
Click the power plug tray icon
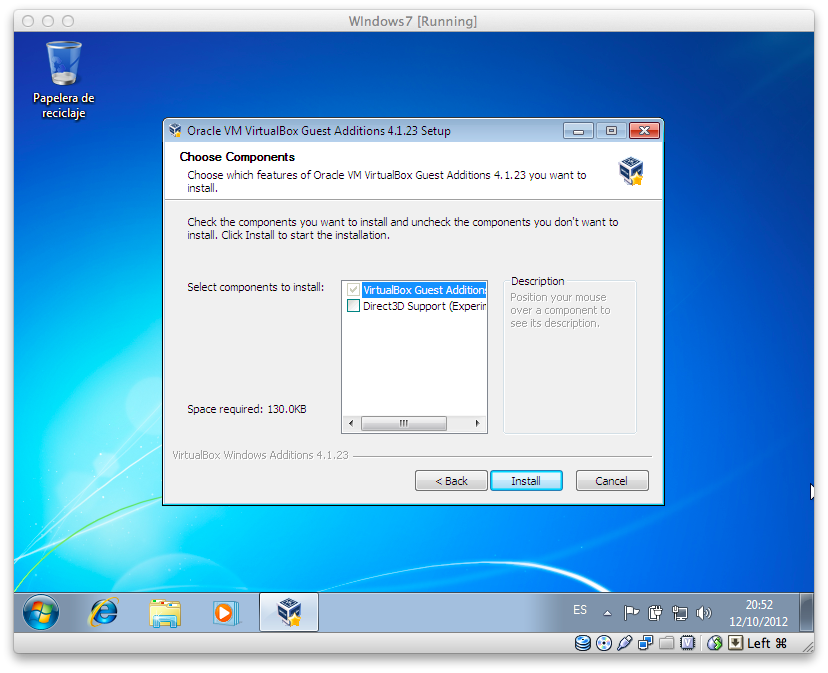tap(655, 613)
